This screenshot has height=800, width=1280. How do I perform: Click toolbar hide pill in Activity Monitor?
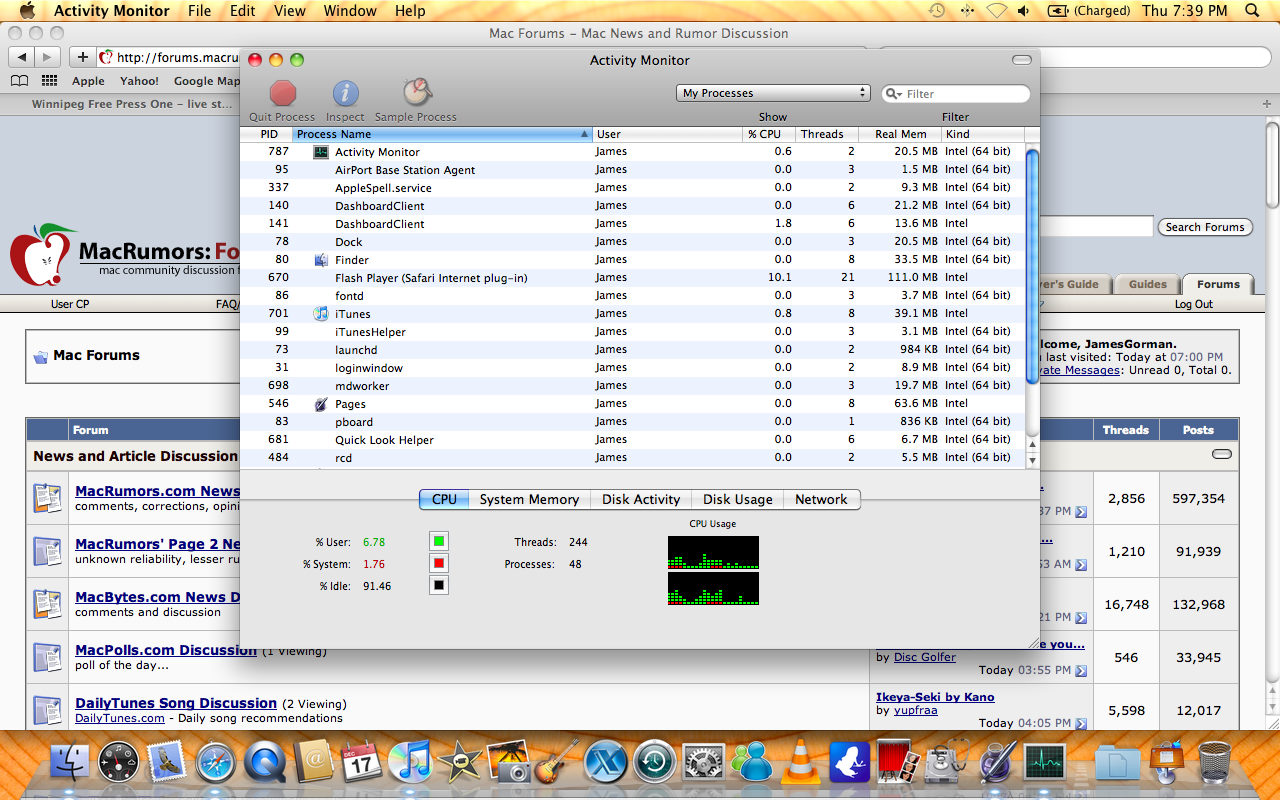(1021, 60)
